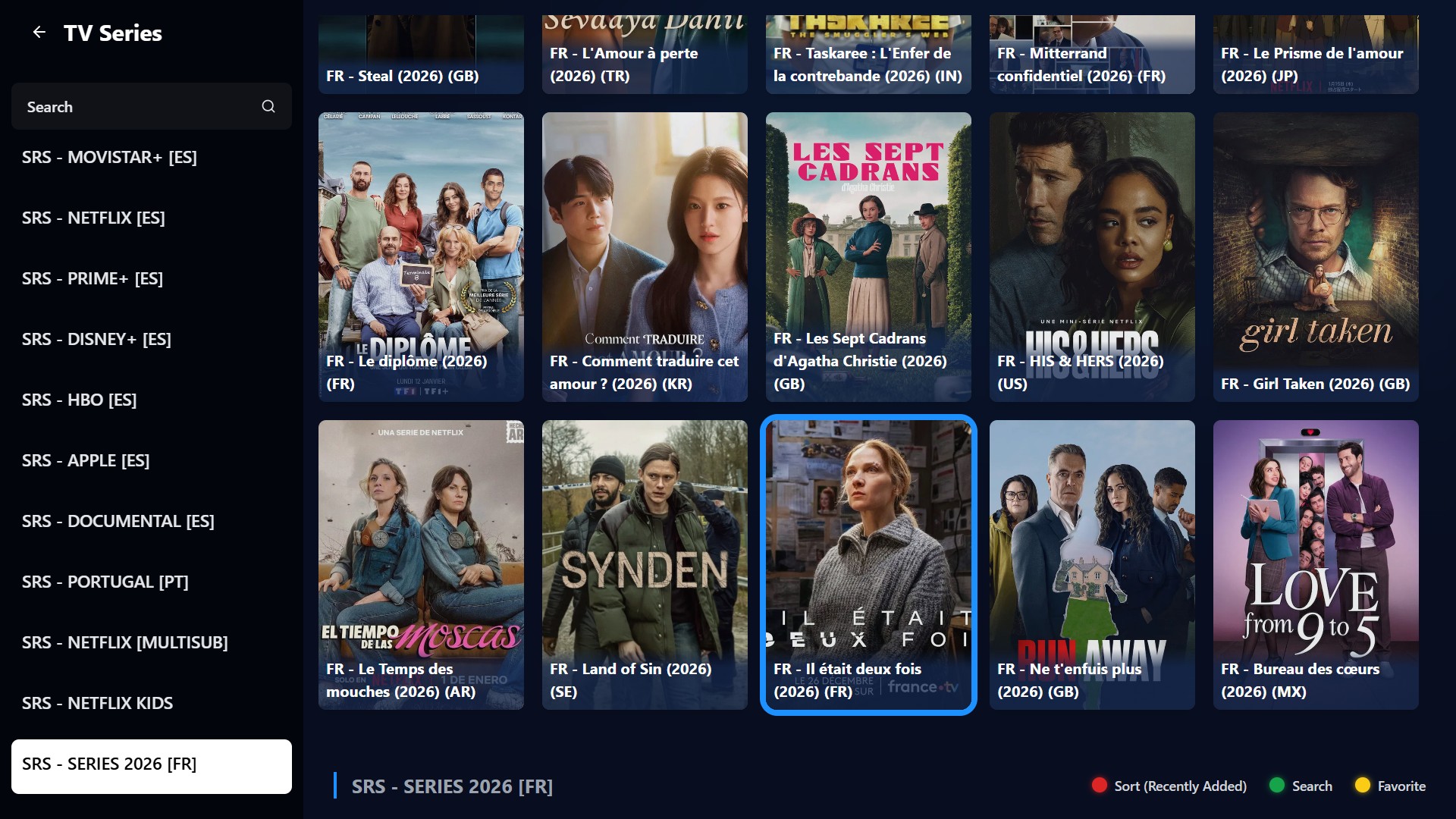Open Bureau des cœurs (2026) poster

click(1316, 565)
